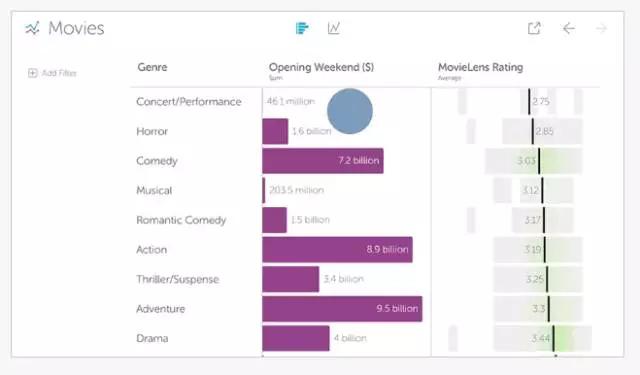This screenshot has width=640, height=375.
Task: Switch to the bar chart view icon
Action: click(302, 28)
